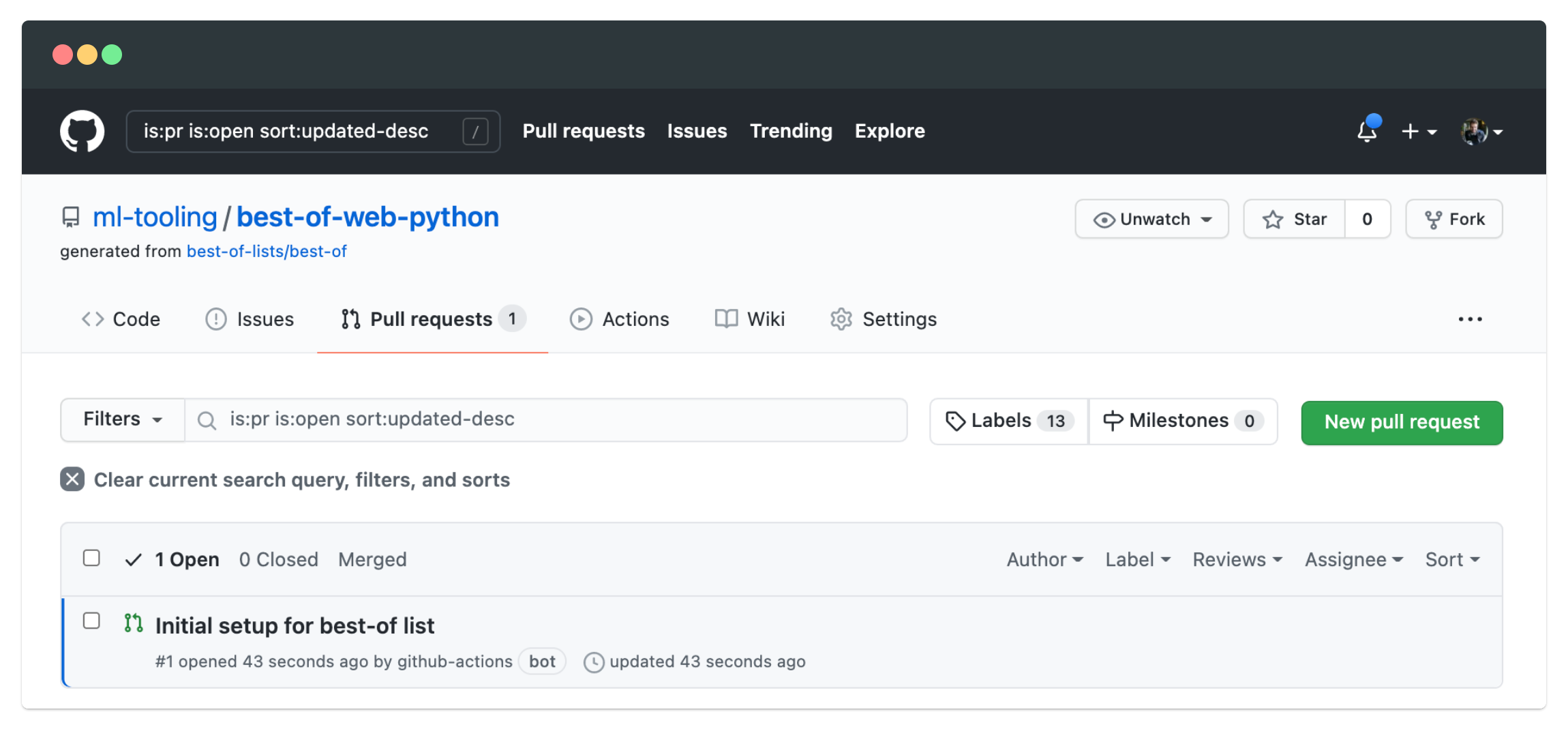Open the Milestones 0 button
Screen dimensions: 1568x729
click(1183, 421)
